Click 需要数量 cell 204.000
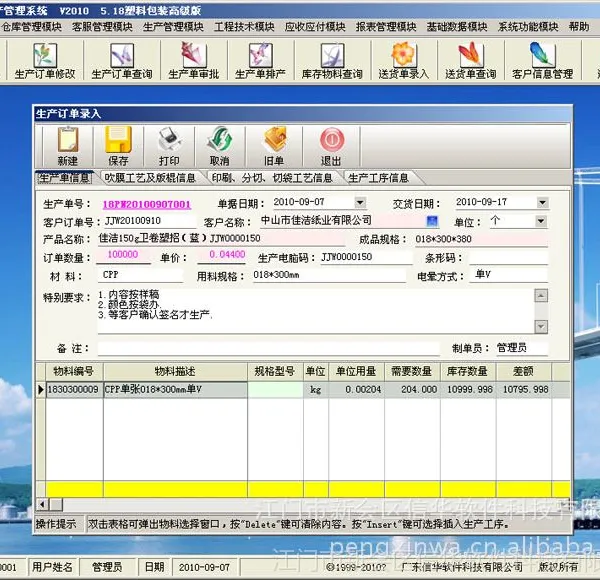 (x=412, y=389)
